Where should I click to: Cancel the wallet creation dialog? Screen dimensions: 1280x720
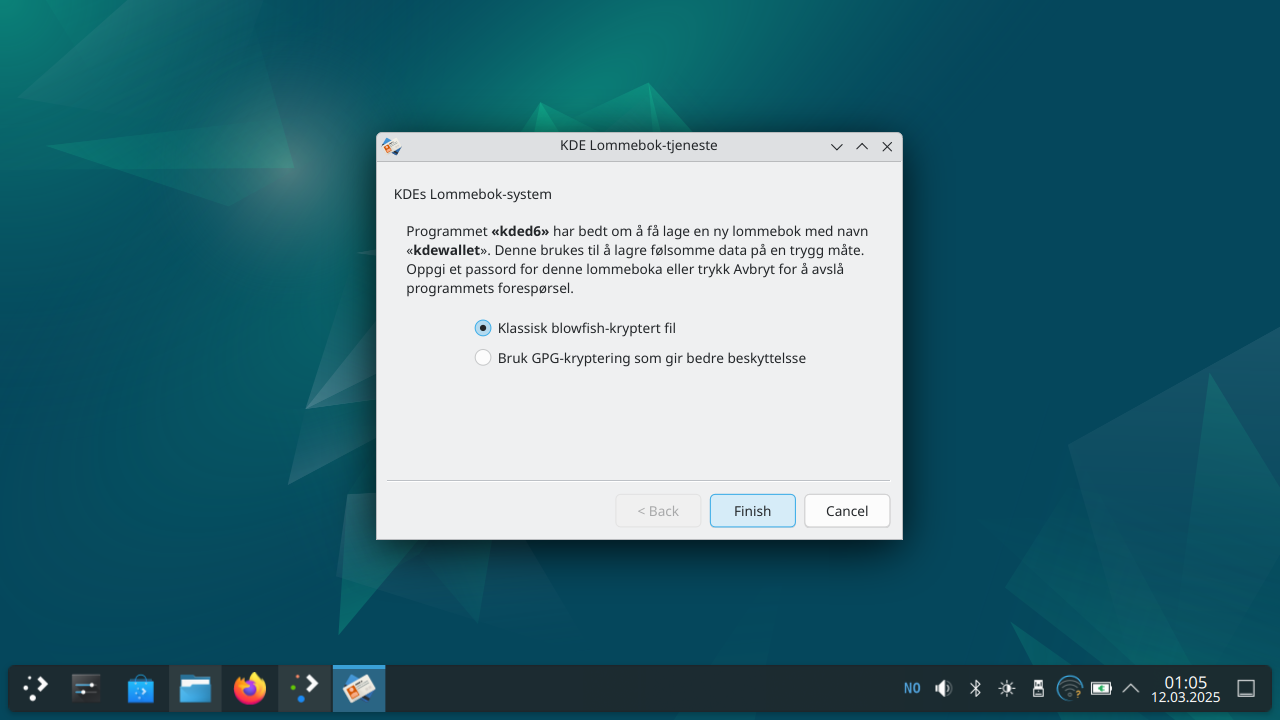[x=846, y=511]
